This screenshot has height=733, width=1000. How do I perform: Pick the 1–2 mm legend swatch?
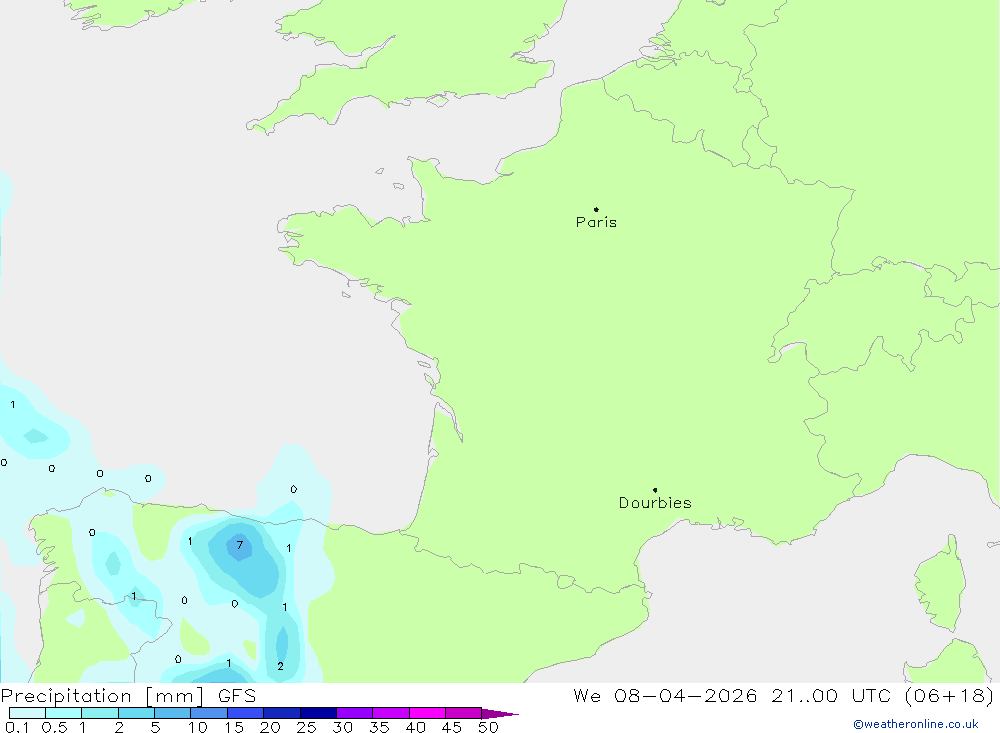100,713
